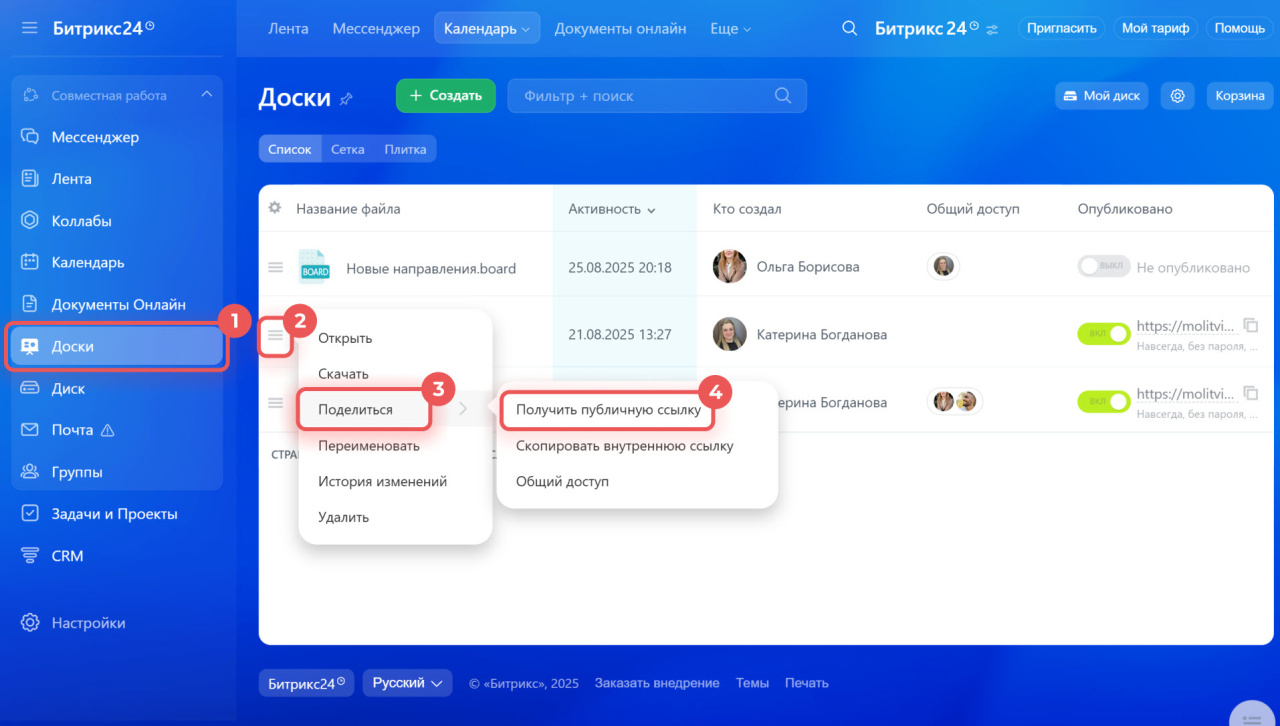Open the gear settings icon next to Мой диск
The image size is (1280, 726).
tap(1177, 96)
